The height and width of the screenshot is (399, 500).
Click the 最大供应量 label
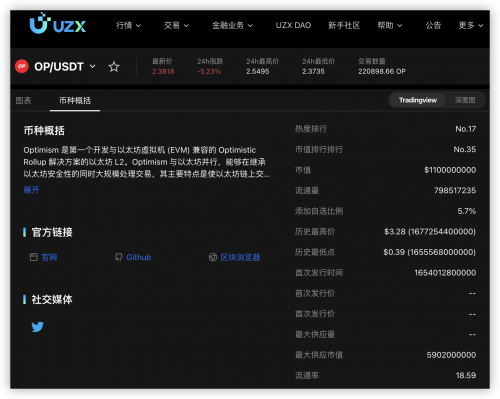315,334
